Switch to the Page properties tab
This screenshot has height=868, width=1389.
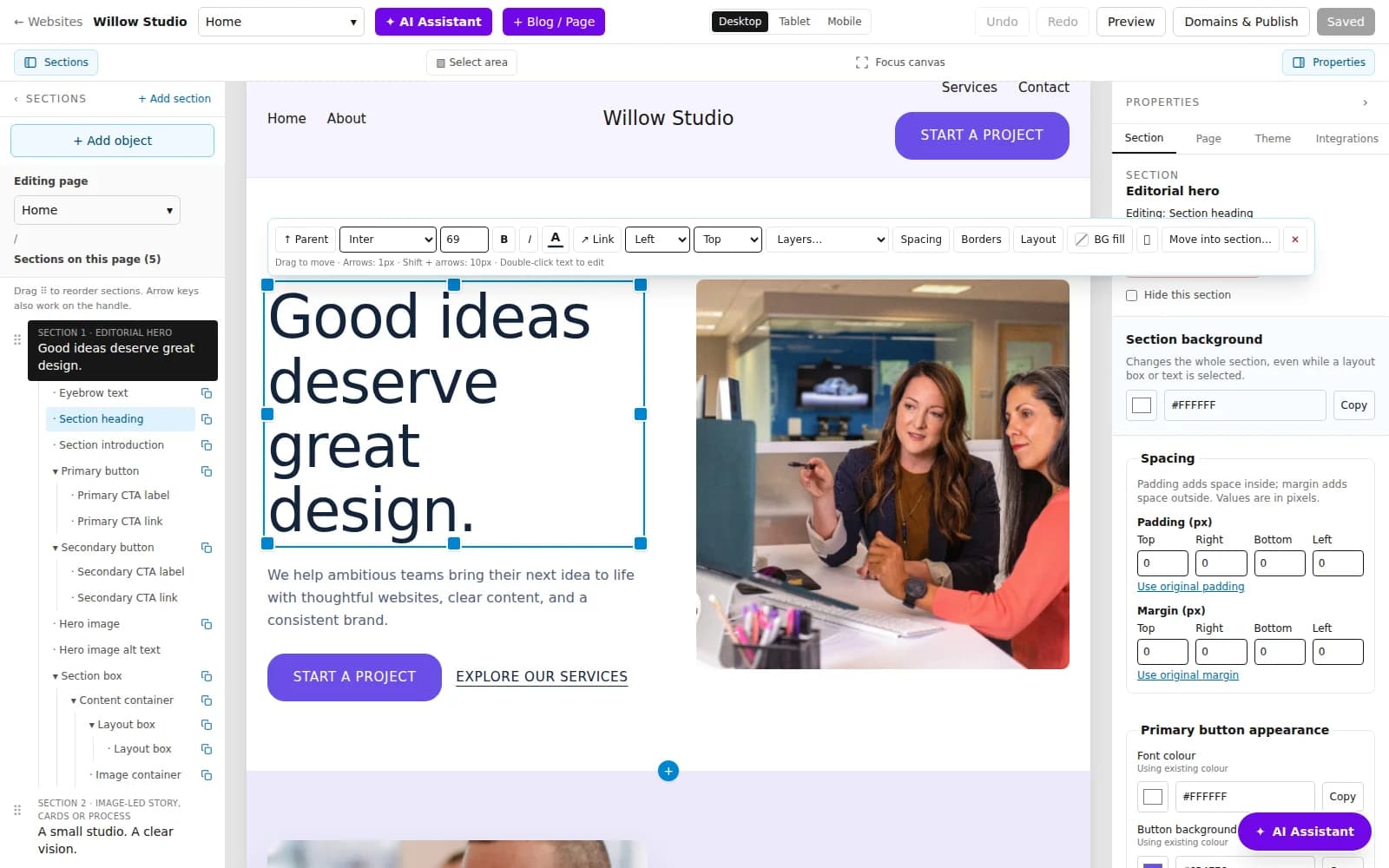click(1208, 139)
